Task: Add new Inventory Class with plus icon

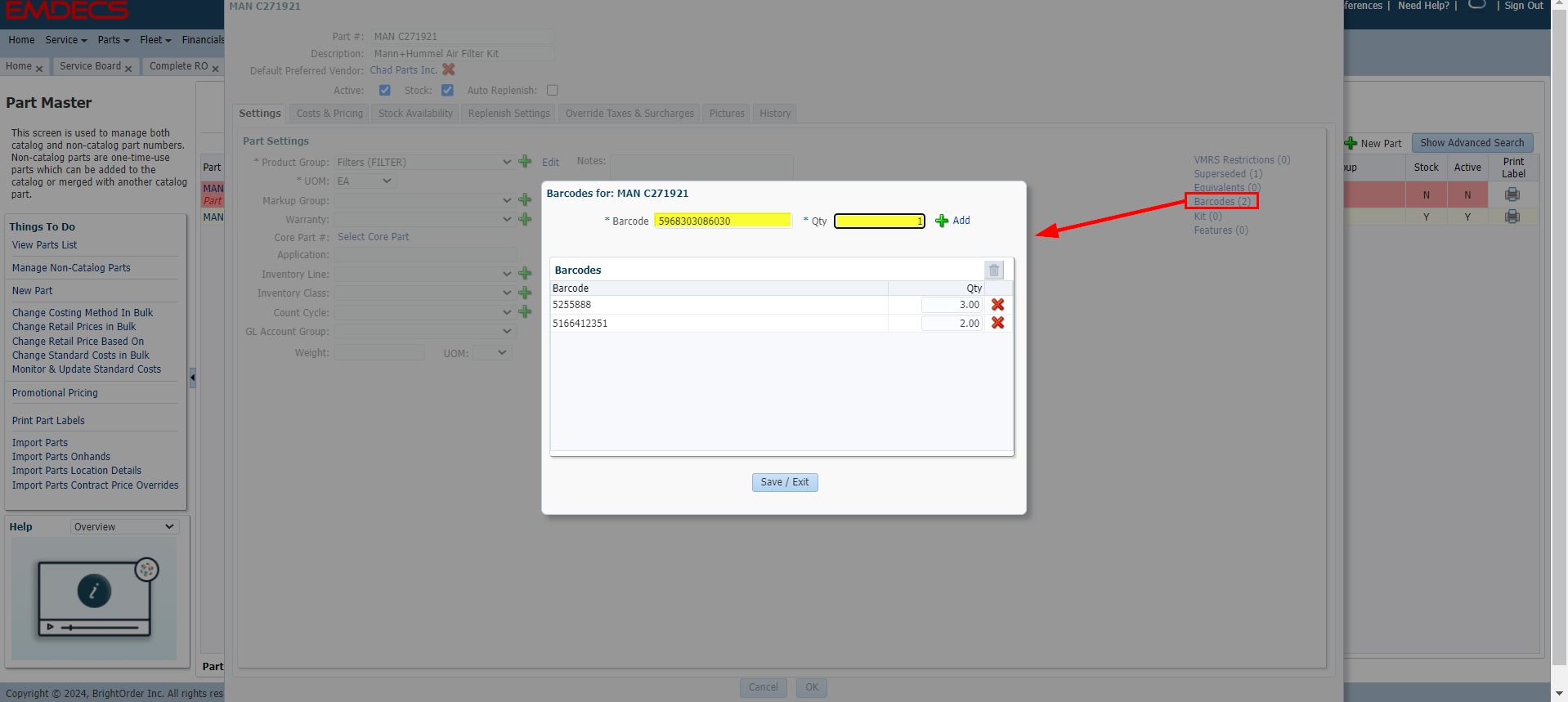Action: 525,293
